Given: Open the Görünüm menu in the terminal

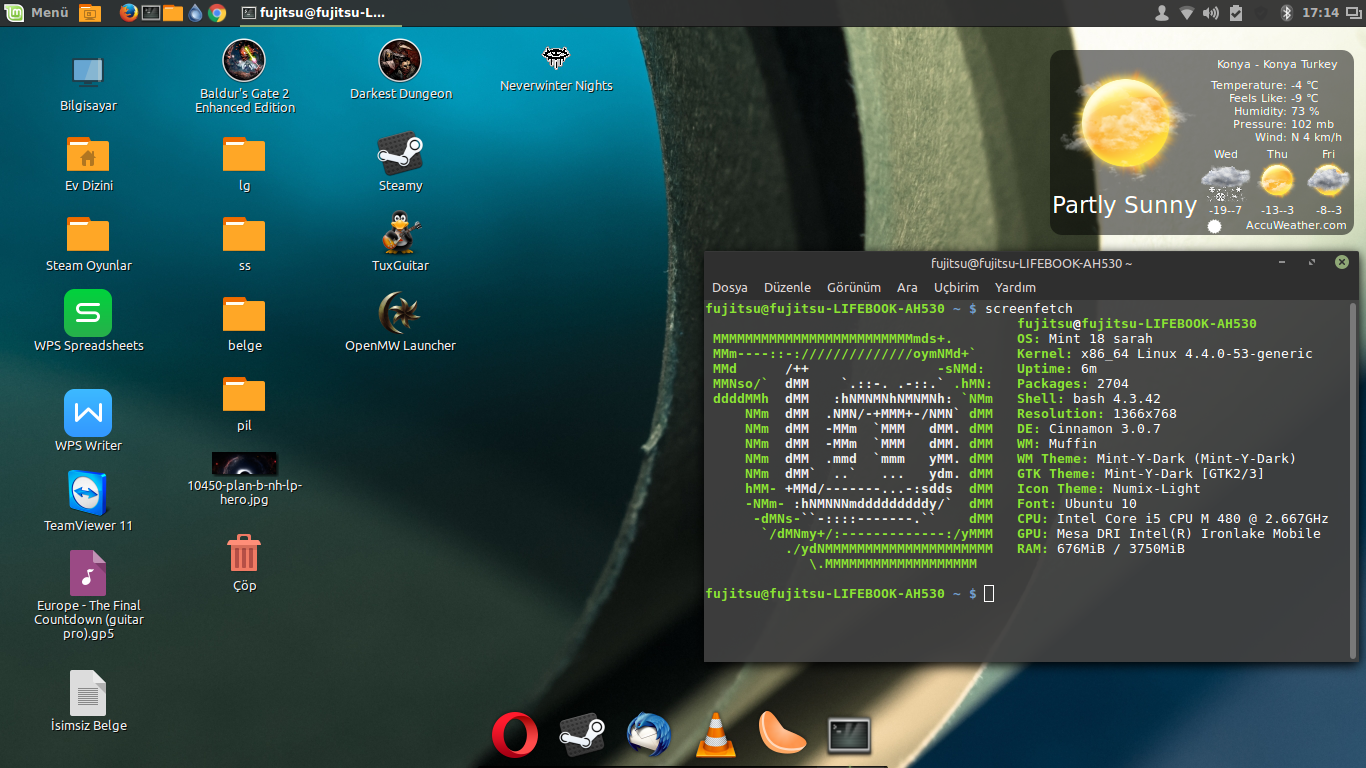Looking at the screenshot, I should (854, 288).
